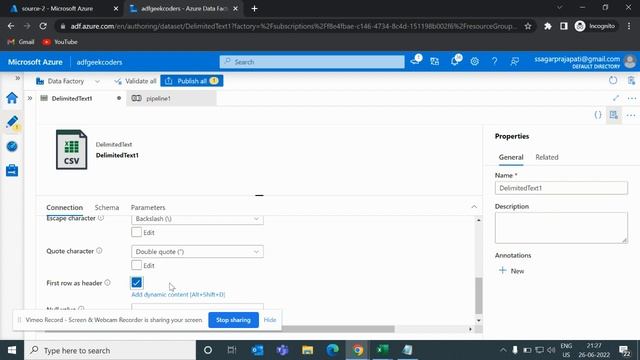Open Excel from the taskbar
Image resolution: width=640 pixels, height=360 pixels.
click(x=382, y=350)
